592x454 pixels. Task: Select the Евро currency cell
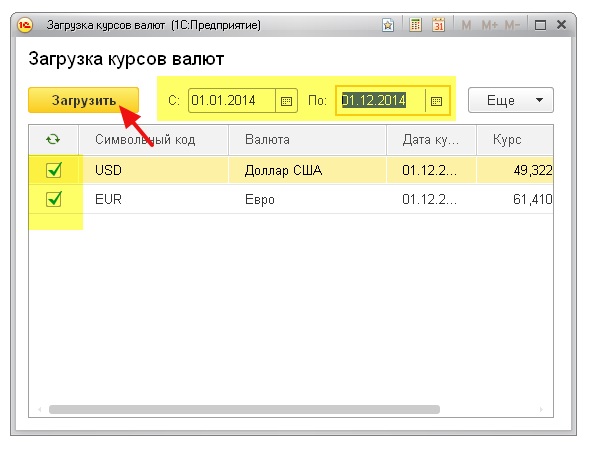coord(307,199)
